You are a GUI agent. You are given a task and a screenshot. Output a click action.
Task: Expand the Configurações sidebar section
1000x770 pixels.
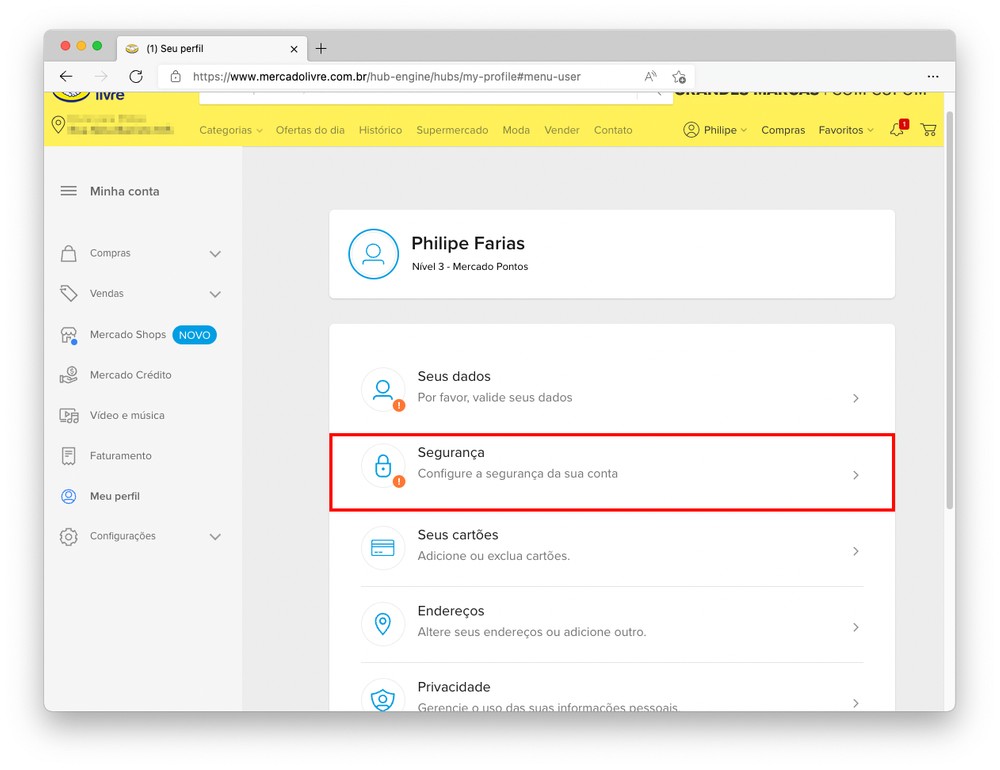(215, 537)
